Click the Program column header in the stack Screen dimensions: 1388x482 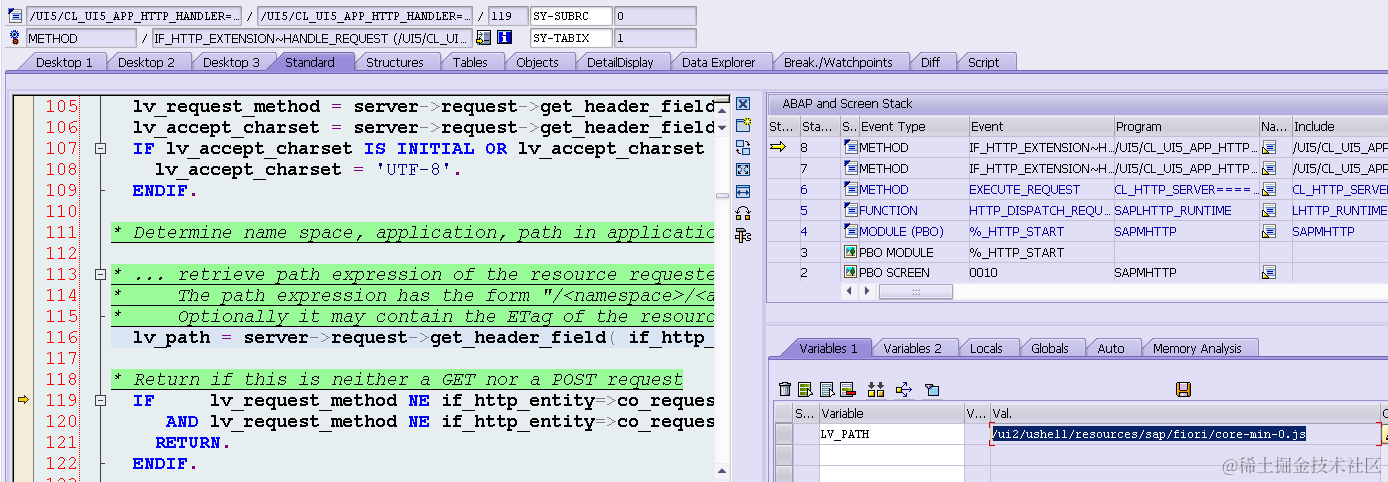point(1186,127)
